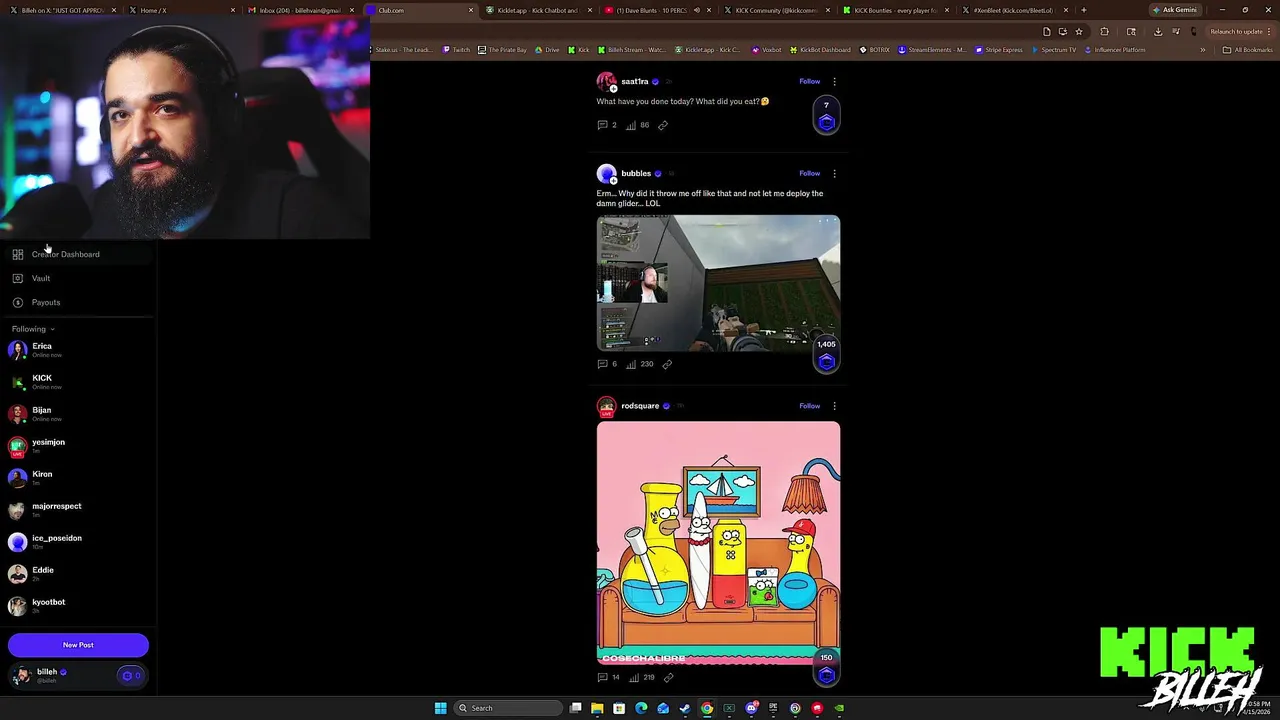The width and height of the screenshot is (1280, 720).
Task: Show more bookmarks with the overflow chevron
Action: [1203, 50]
